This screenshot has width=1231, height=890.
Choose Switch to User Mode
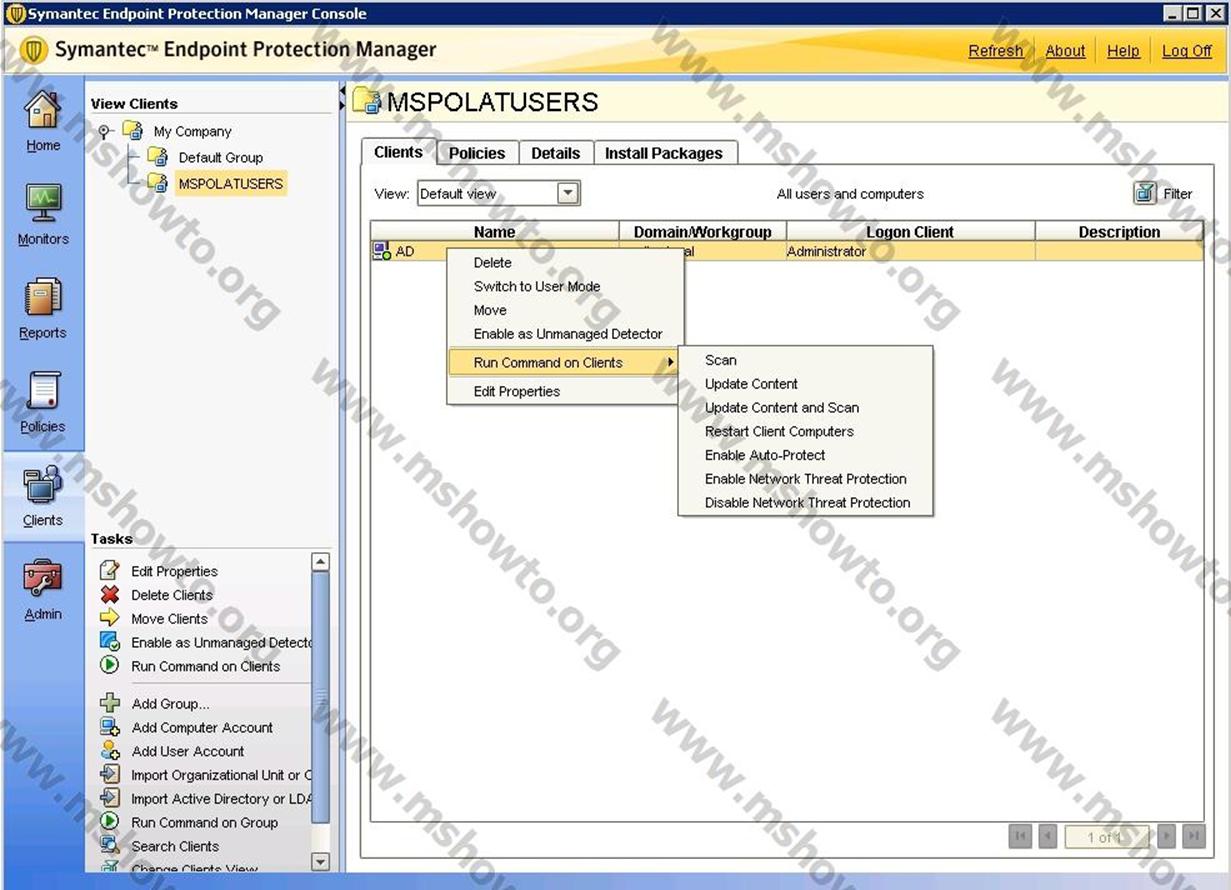pyautogui.click(x=565, y=286)
